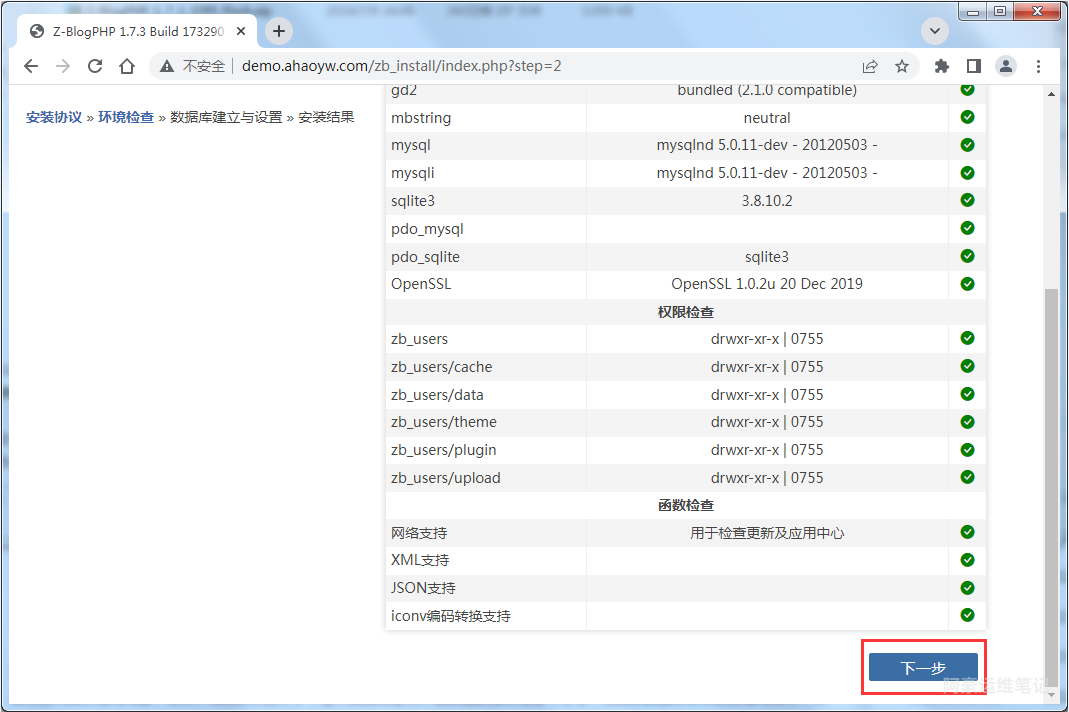Go to the home page icon
Viewport: 1069px width, 712px height.
click(127, 66)
